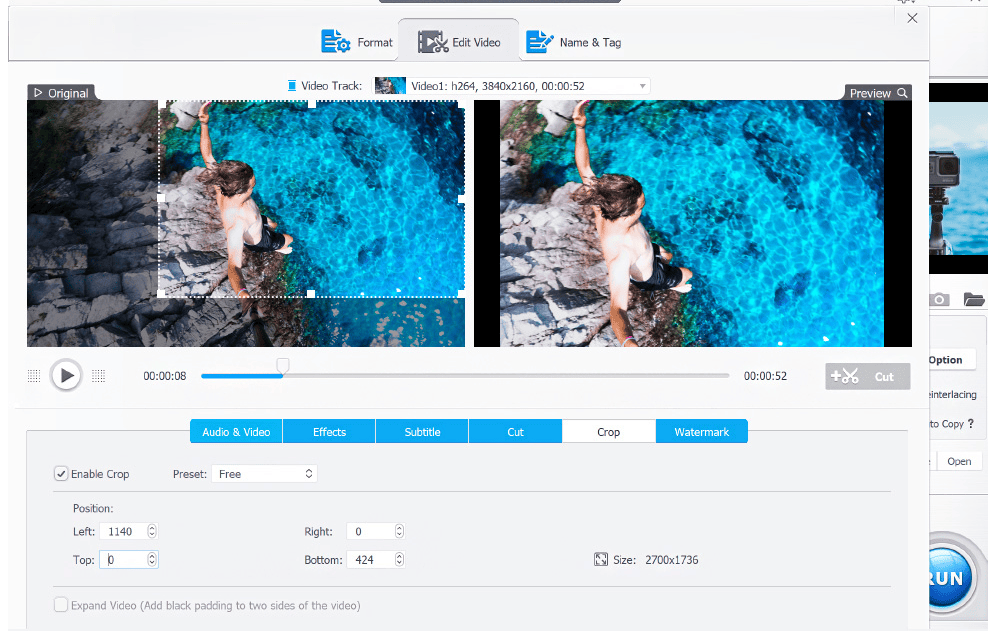Disable the Enable Crop checkbox
Image resolution: width=1000 pixels, height=631 pixels.
pyautogui.click(x=61, y=473)
